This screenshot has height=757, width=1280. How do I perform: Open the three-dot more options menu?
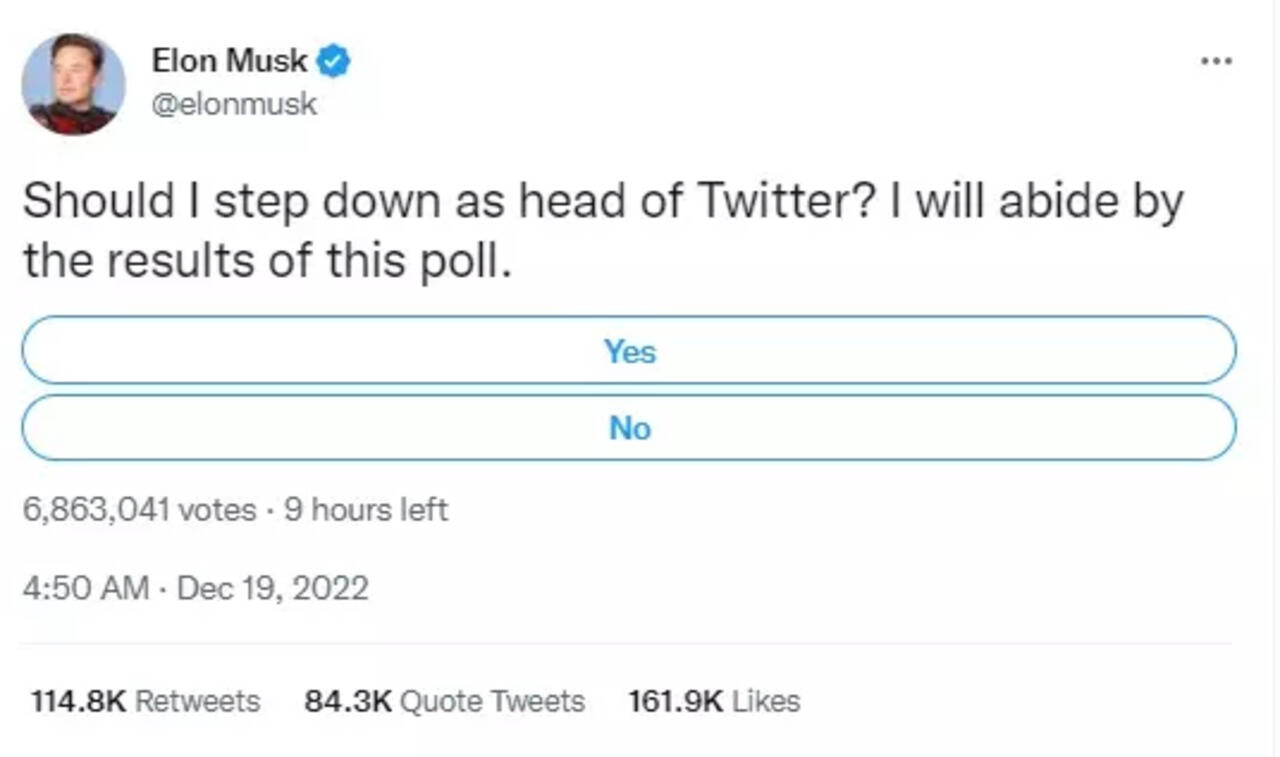point(1216,61)
